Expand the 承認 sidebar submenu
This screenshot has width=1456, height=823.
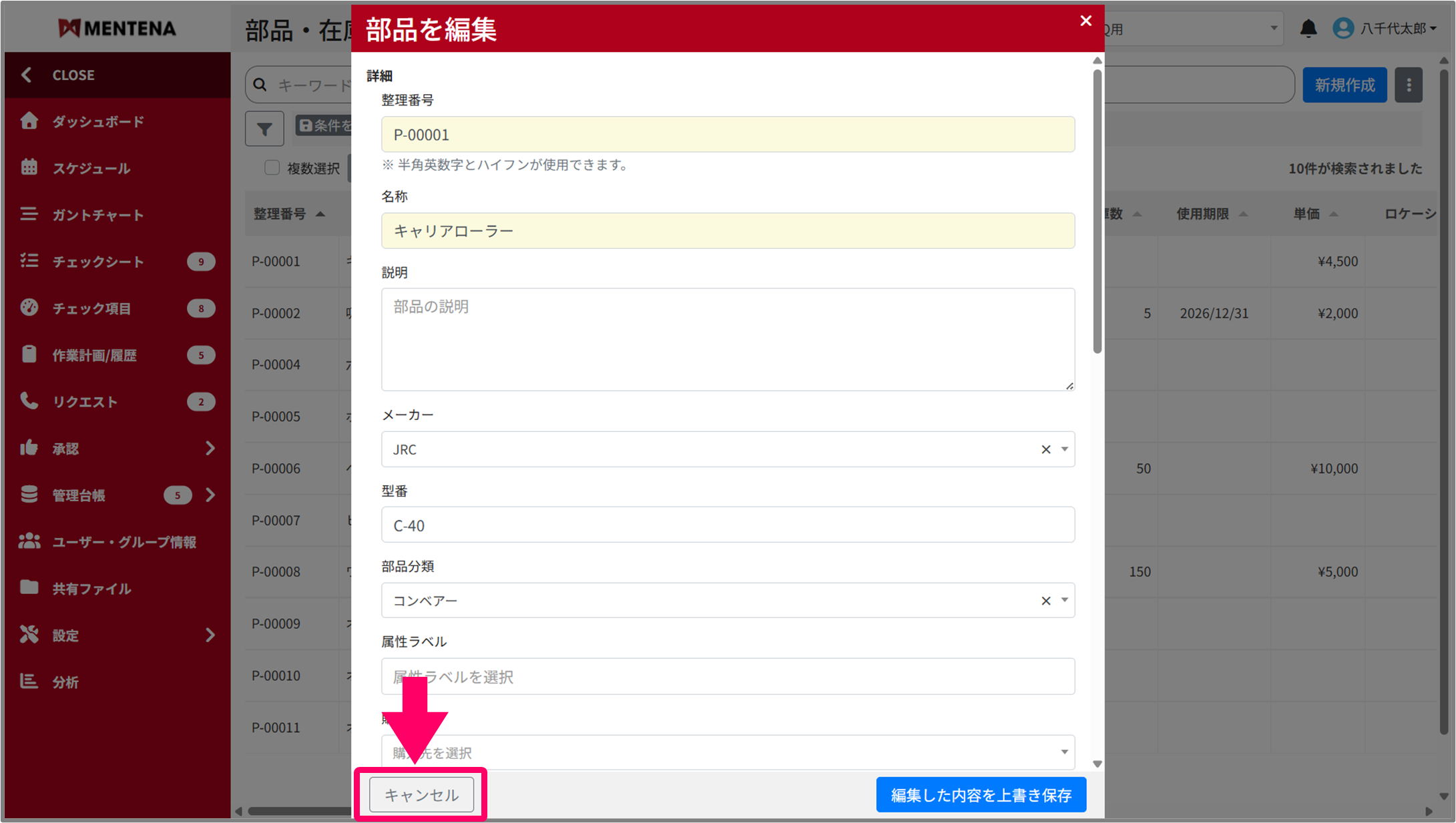[x=210, y=448]
